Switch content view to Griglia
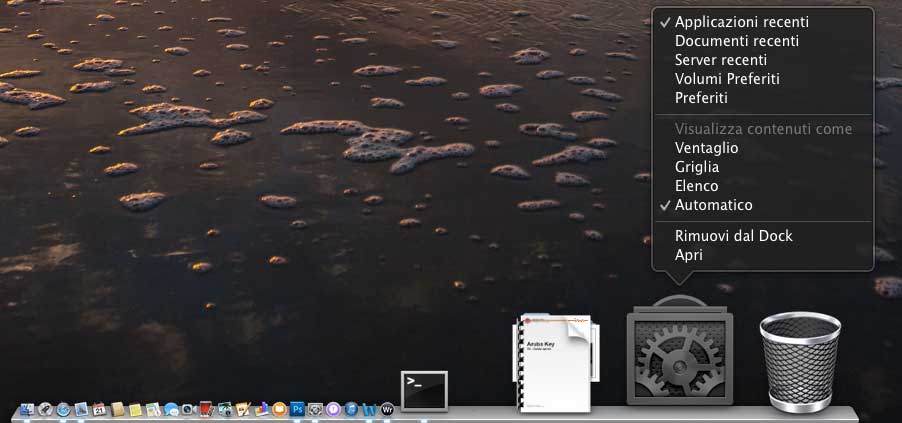The height and width of the screenshot is (423, 902). coord(697,167)
